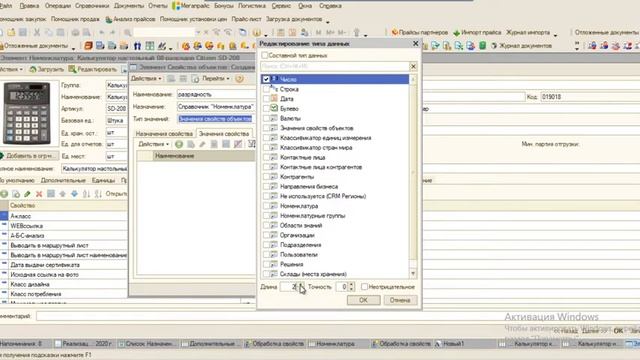640x360 pixels.
Task: Click the Тип значений field
Action: [x=216, y=119]
